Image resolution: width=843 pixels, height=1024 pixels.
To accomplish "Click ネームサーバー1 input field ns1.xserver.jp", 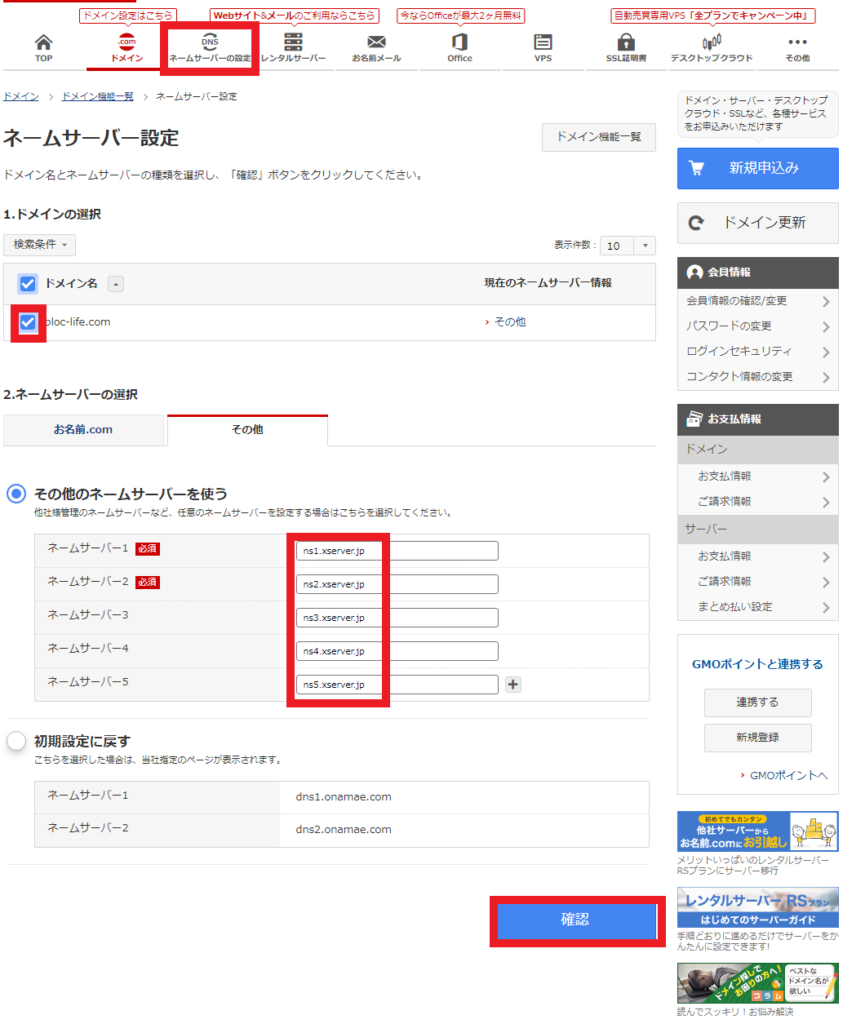I will 397,551.
